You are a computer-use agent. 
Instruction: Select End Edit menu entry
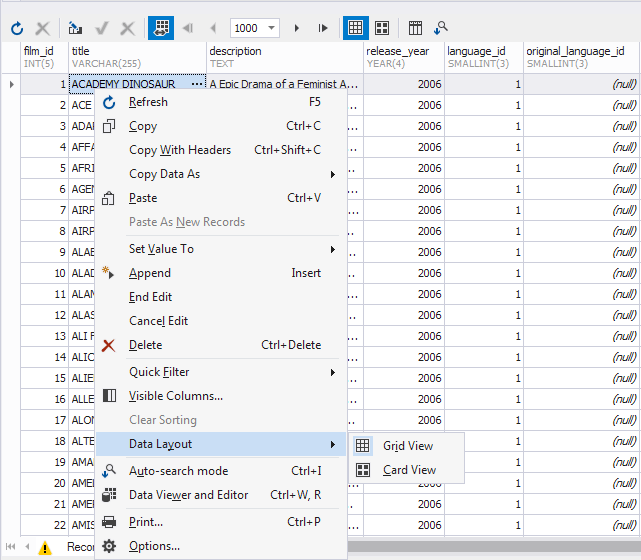click(221, 297)
